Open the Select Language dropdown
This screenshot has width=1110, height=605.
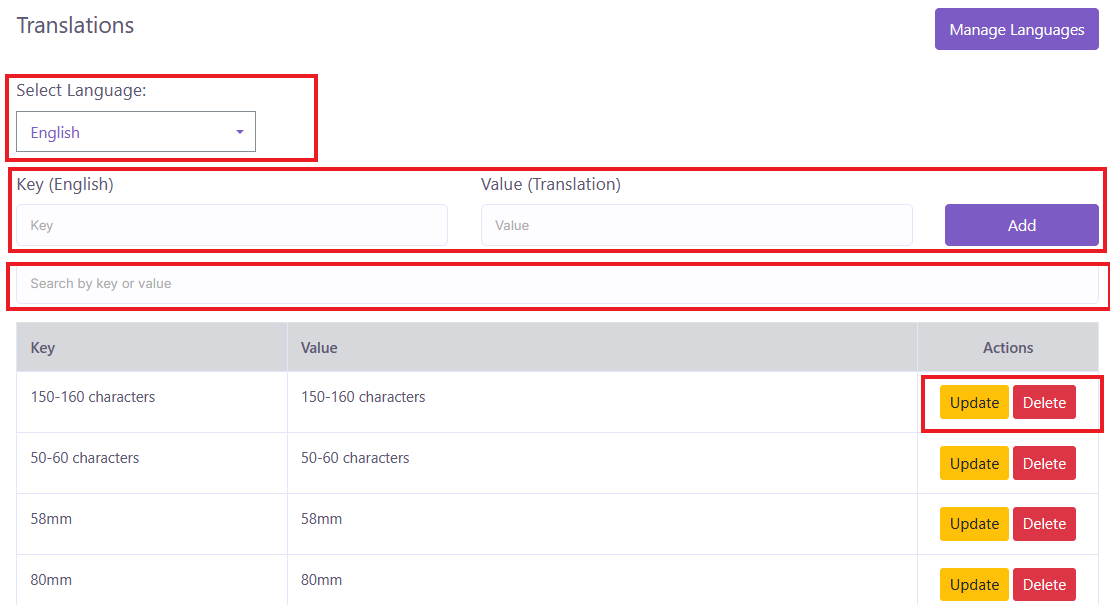(135, 132)
